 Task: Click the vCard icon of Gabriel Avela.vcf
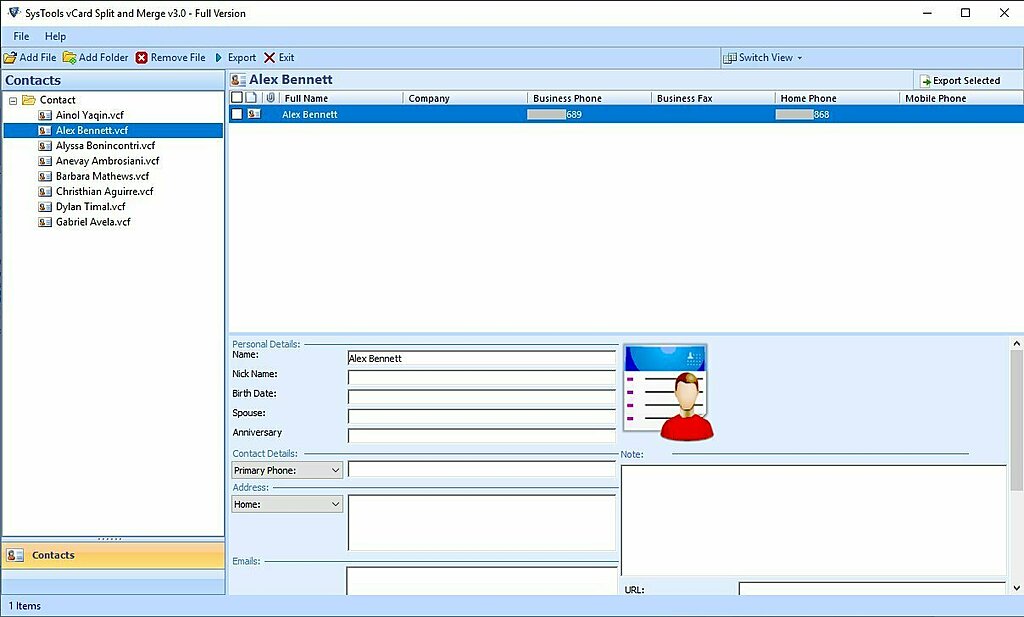point(45,222)
